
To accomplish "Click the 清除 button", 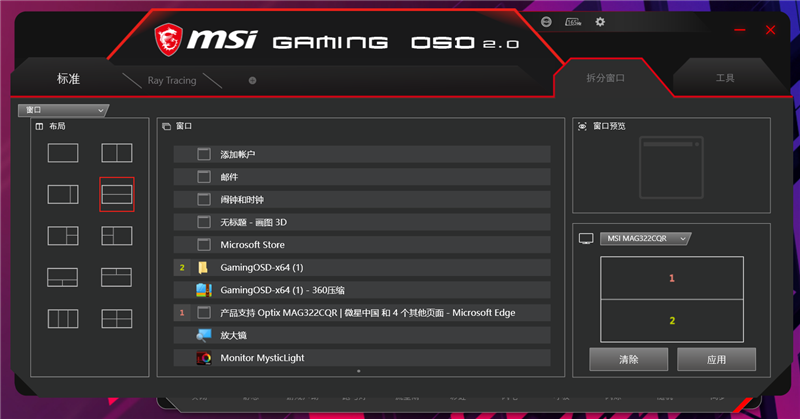I will 629,359.
